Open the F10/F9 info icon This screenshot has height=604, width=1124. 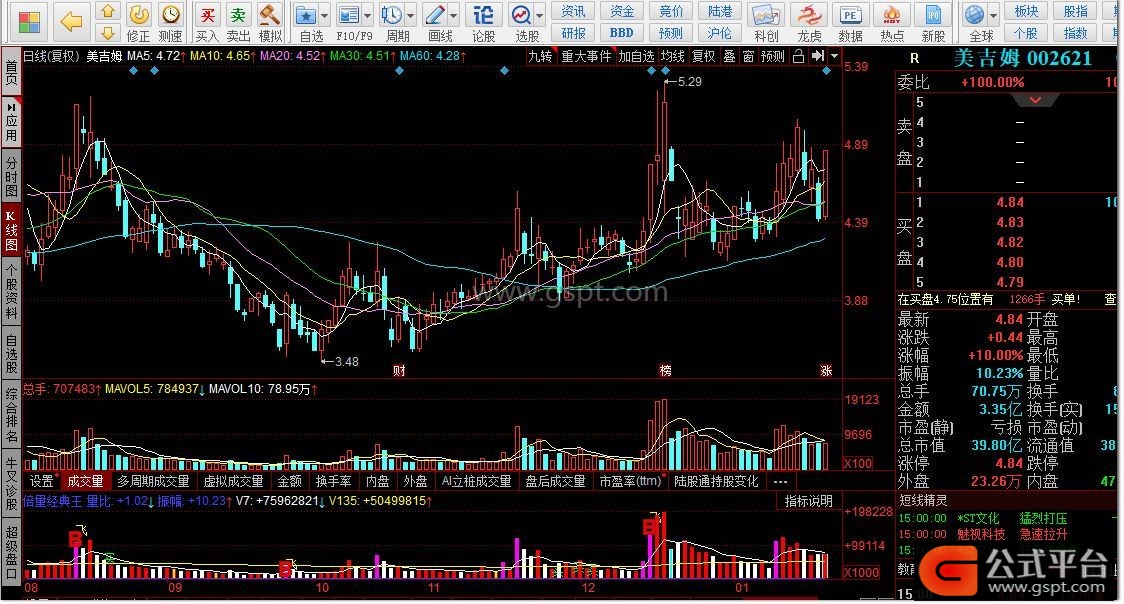click(x=349, y=15)
